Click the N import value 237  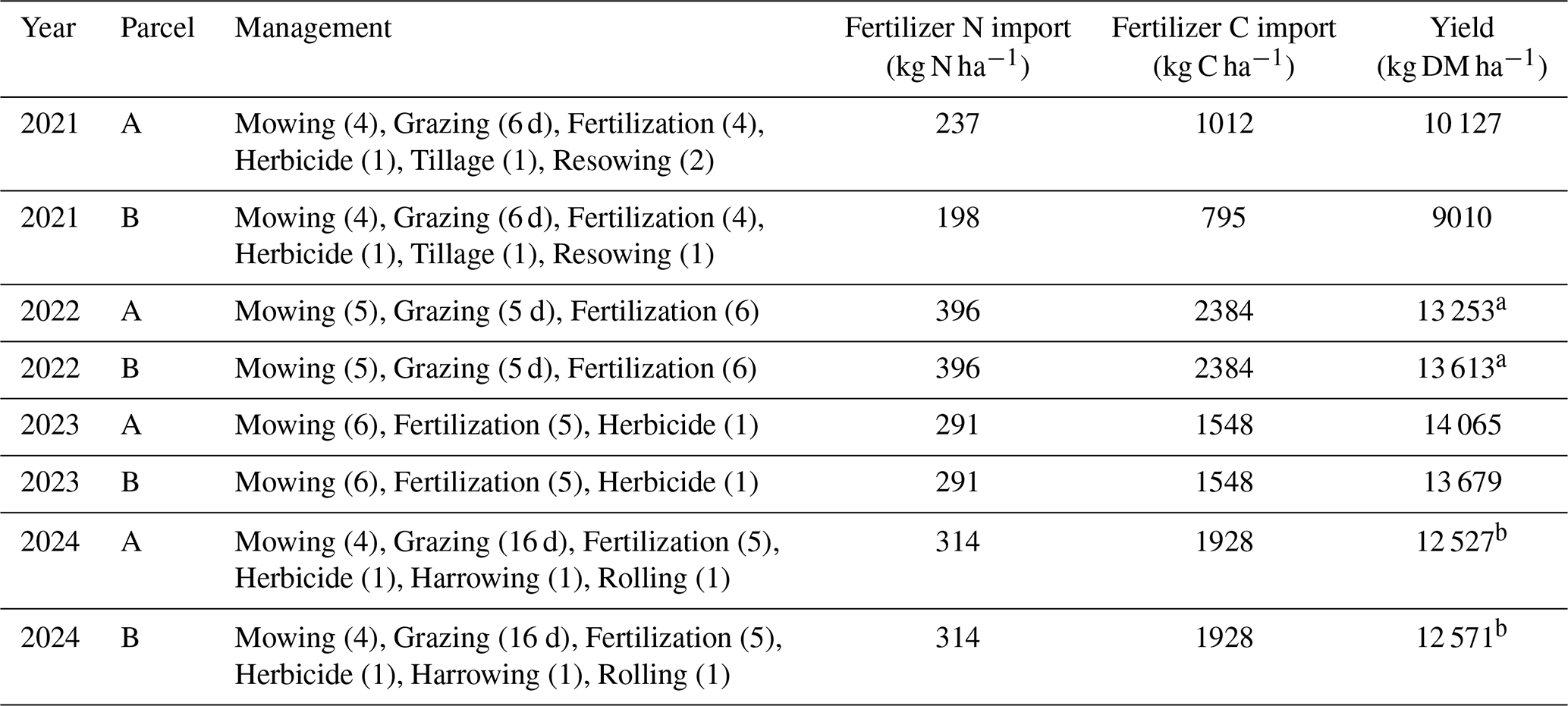(x=957, y=124)
